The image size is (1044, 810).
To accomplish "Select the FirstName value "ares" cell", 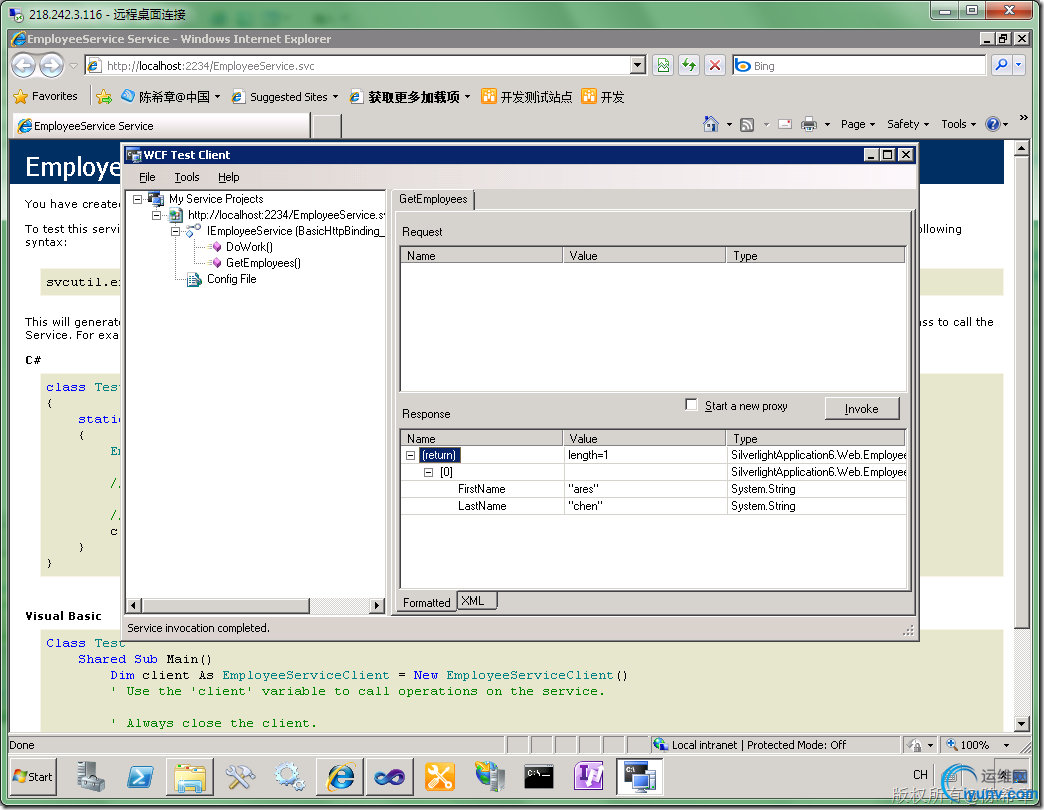I will (644, 489).
